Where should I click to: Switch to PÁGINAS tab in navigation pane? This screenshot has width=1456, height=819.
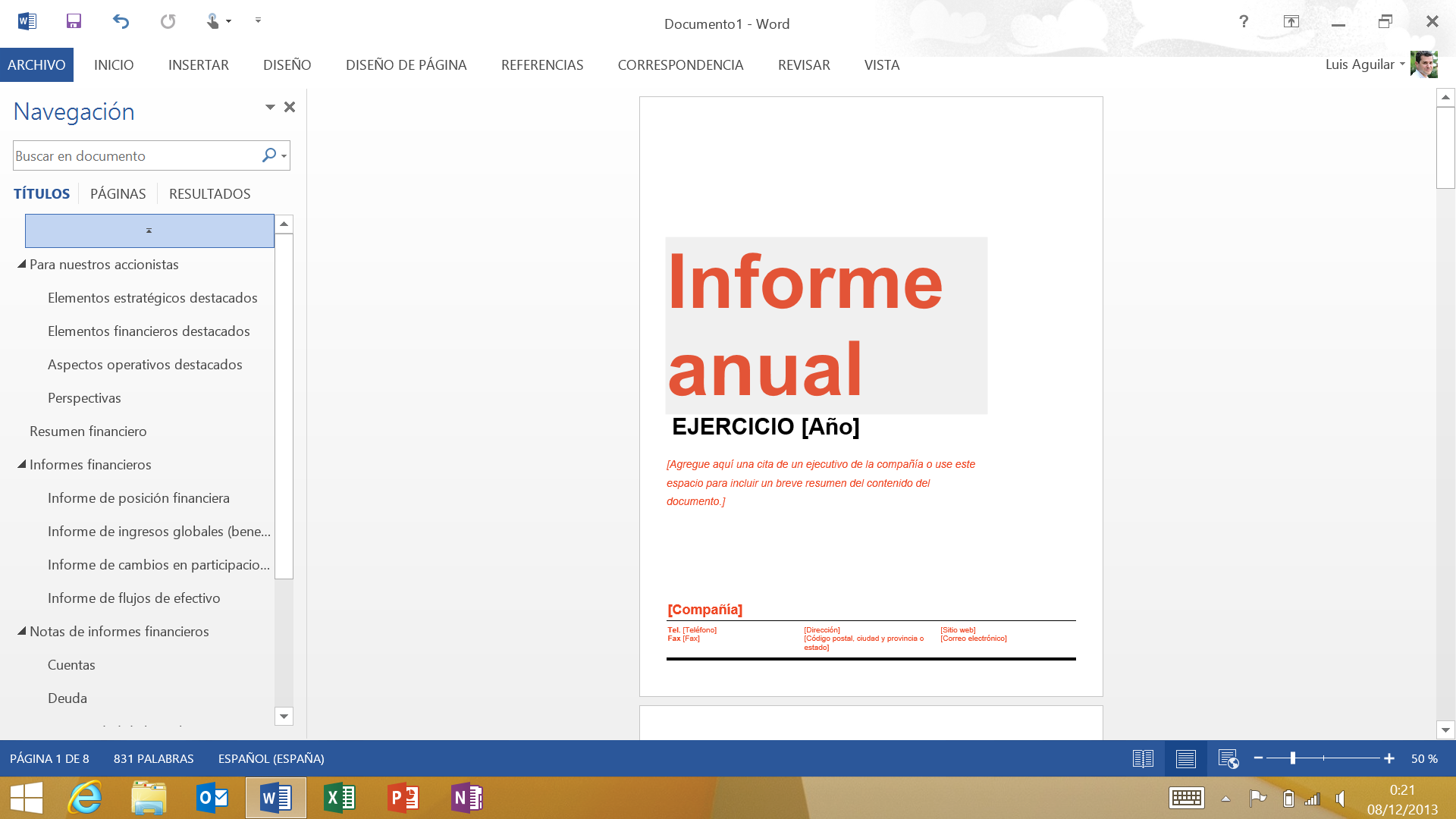tap(118, 193)
